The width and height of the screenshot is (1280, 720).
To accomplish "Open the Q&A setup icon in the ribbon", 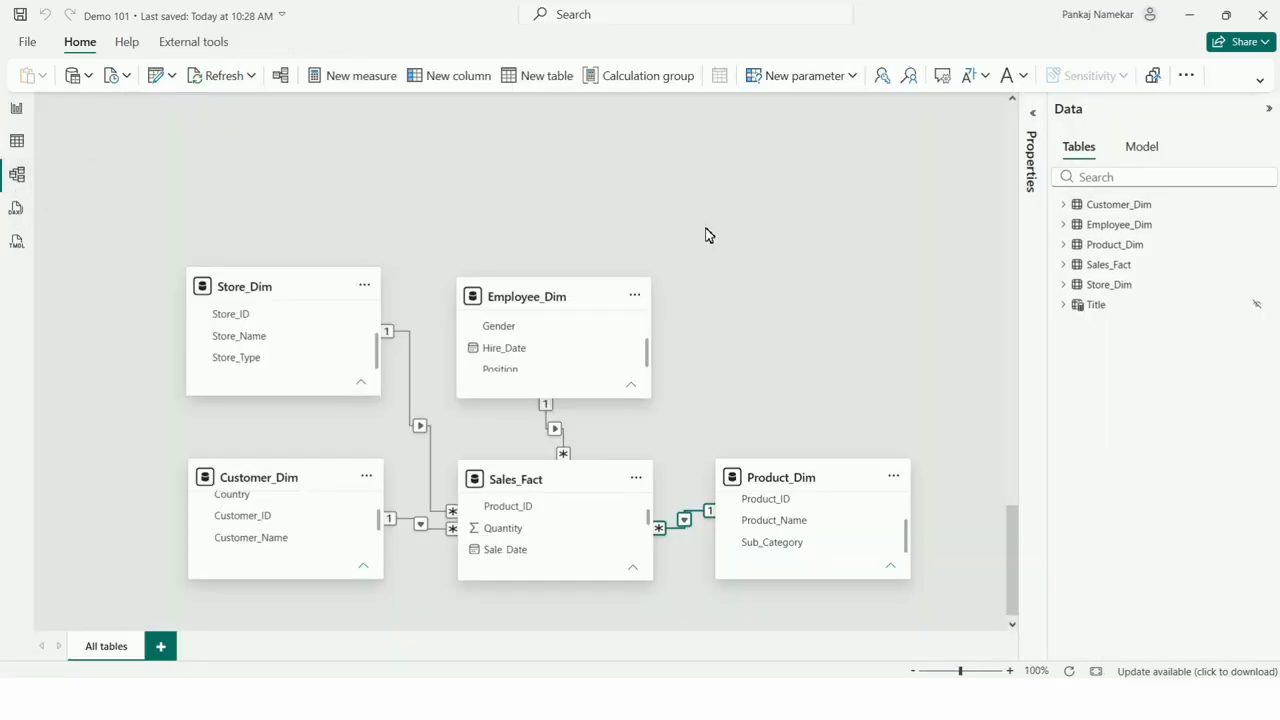I will click(942, 76).
